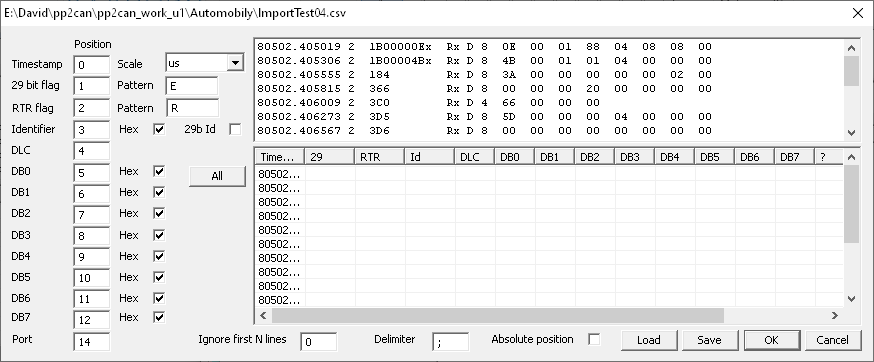Screen dimensions: 874x362
Task: Toggle the DB6 Hex checkbox
Action: [159, 298]
